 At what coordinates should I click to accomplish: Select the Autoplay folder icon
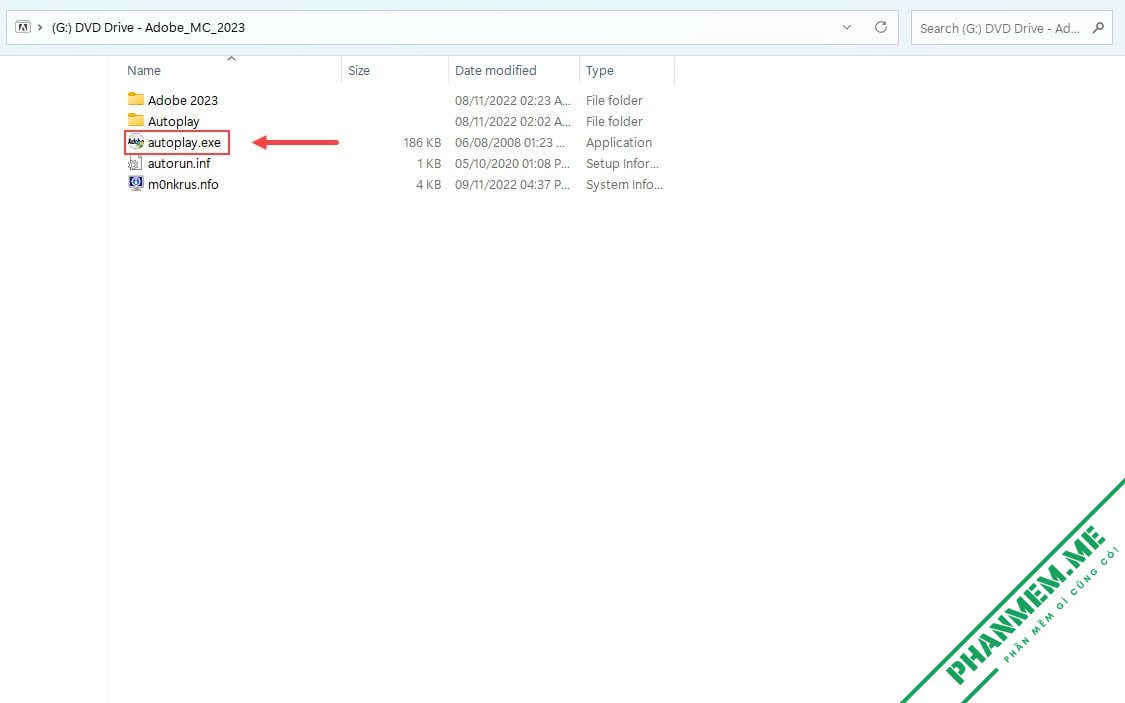136,120
